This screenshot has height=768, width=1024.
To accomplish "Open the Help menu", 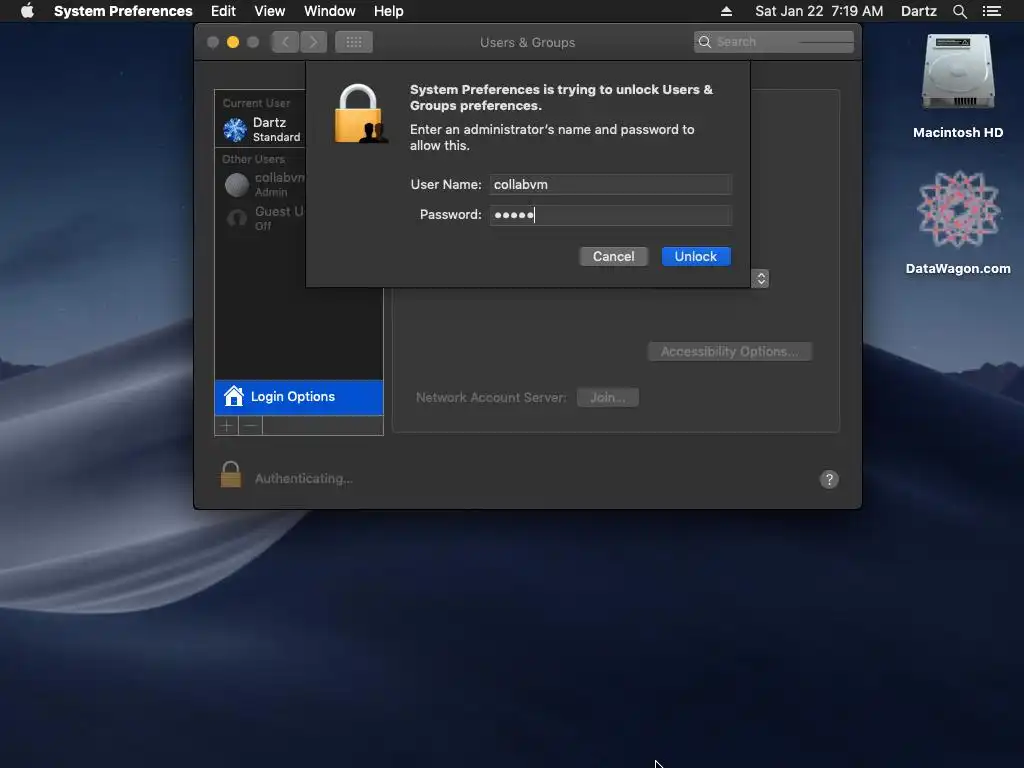I will pyautogui.click(x=389, y=11).
